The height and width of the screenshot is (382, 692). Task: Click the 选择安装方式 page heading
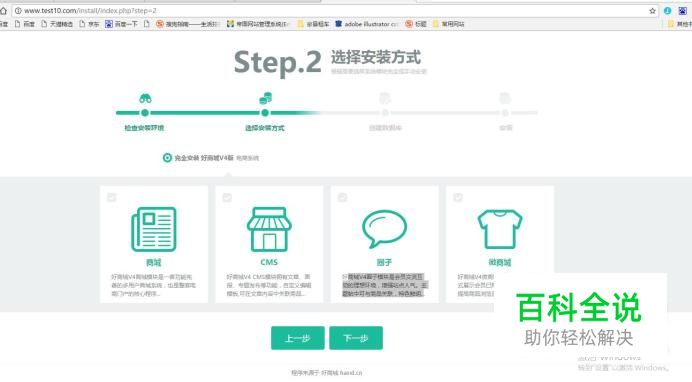tap(376, 57)
